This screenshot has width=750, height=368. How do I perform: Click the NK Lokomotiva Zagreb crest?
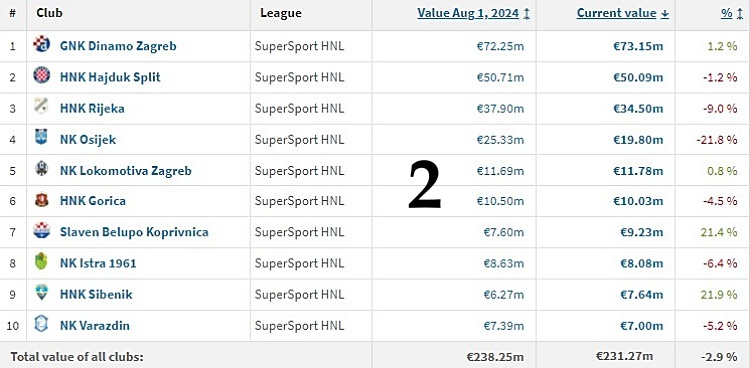click(x=42, y=168)
